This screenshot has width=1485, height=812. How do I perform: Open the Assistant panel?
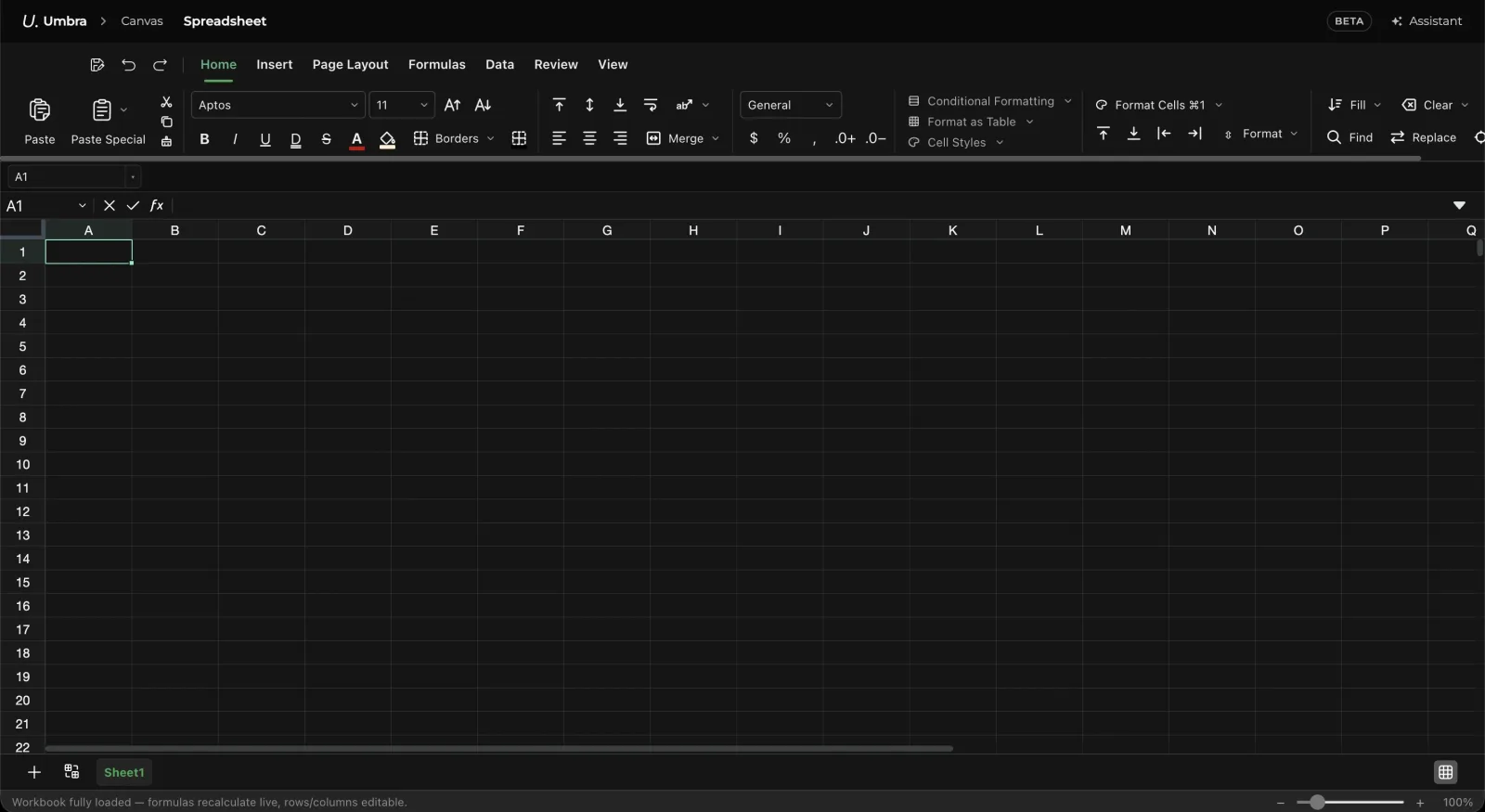[1427, 20]
